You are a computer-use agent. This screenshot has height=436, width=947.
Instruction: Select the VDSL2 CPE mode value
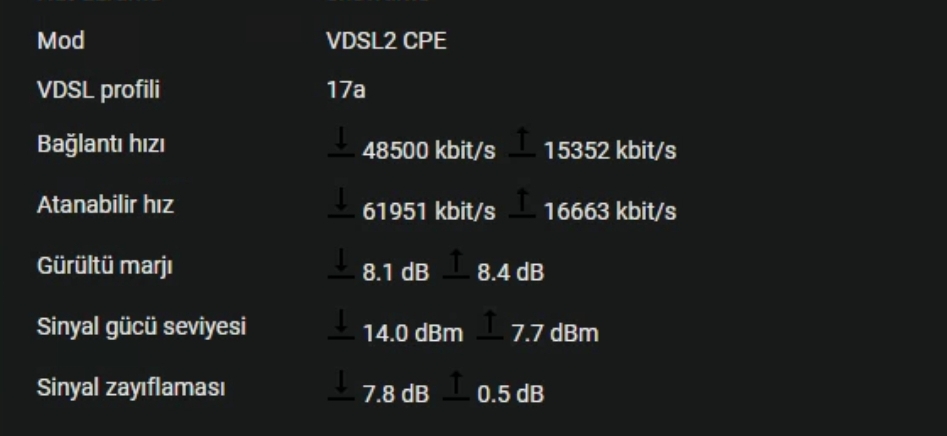[387, 41]
